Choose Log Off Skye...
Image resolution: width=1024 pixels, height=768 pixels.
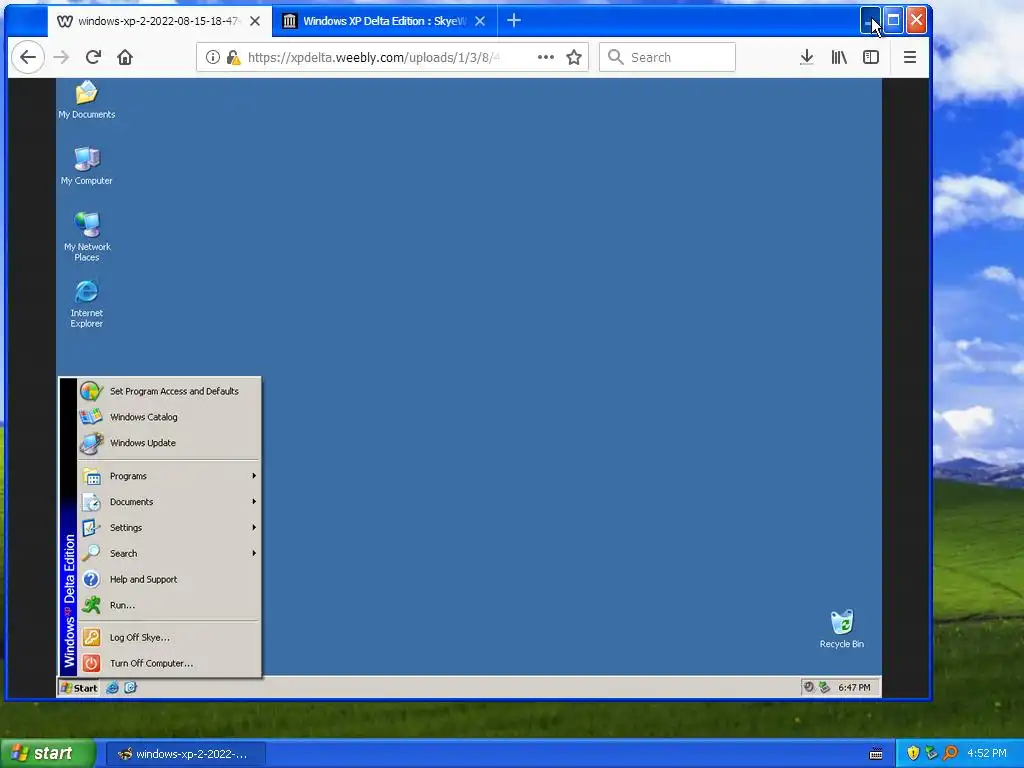(x=169, y=637)
